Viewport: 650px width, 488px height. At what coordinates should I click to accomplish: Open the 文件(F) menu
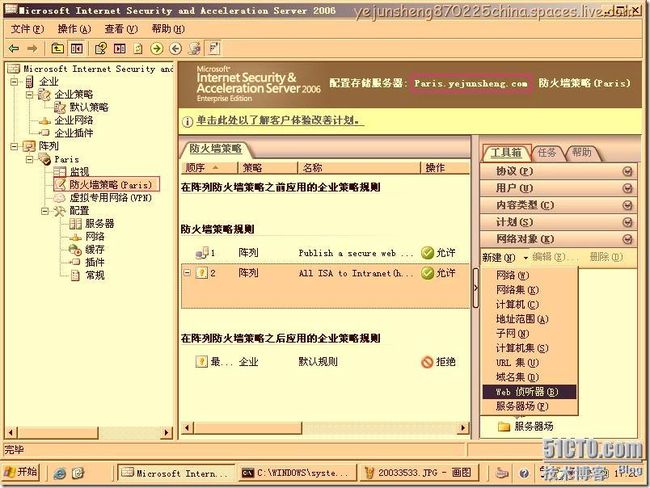[27, 29]
